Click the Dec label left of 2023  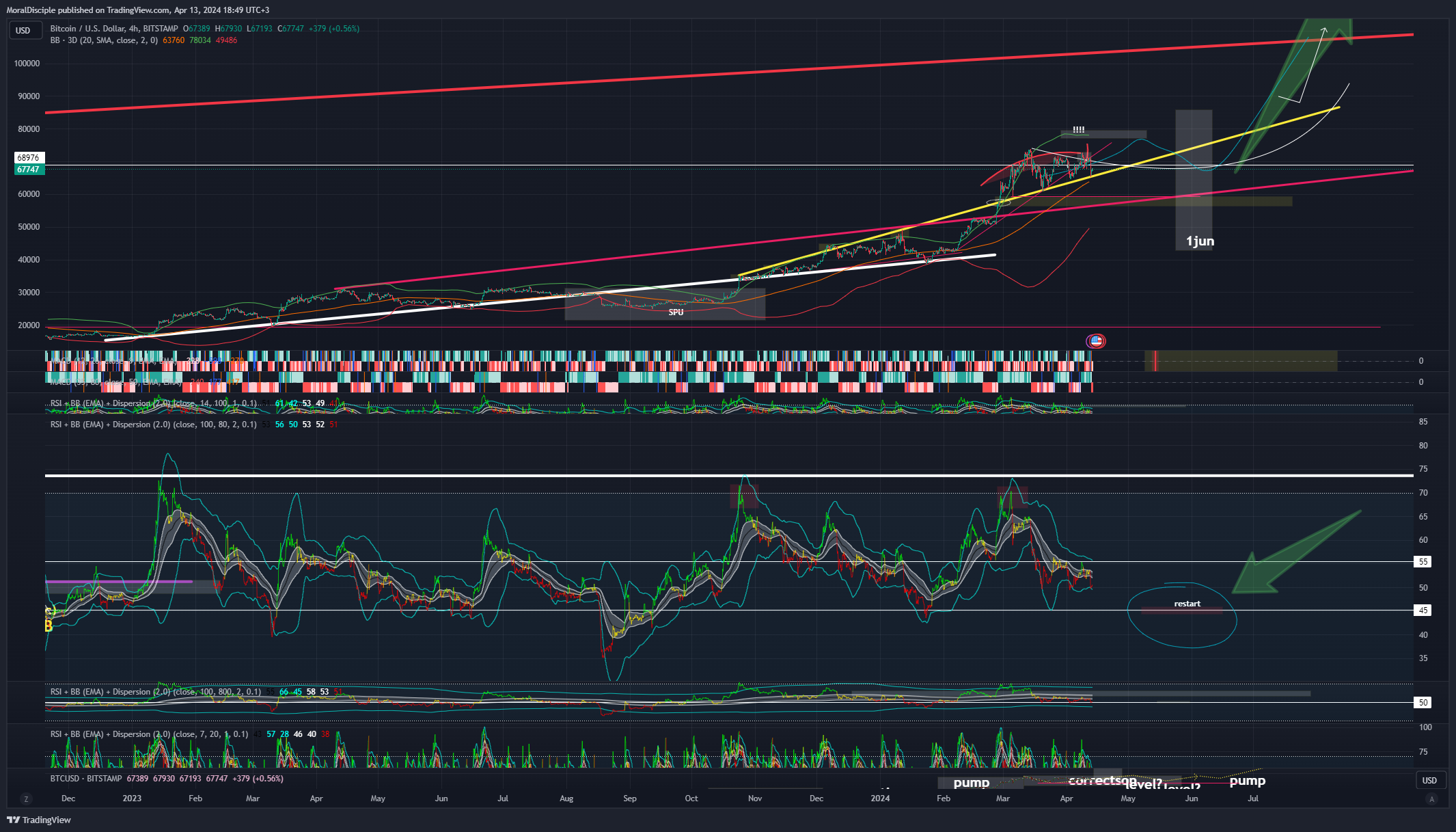point(68,799)
